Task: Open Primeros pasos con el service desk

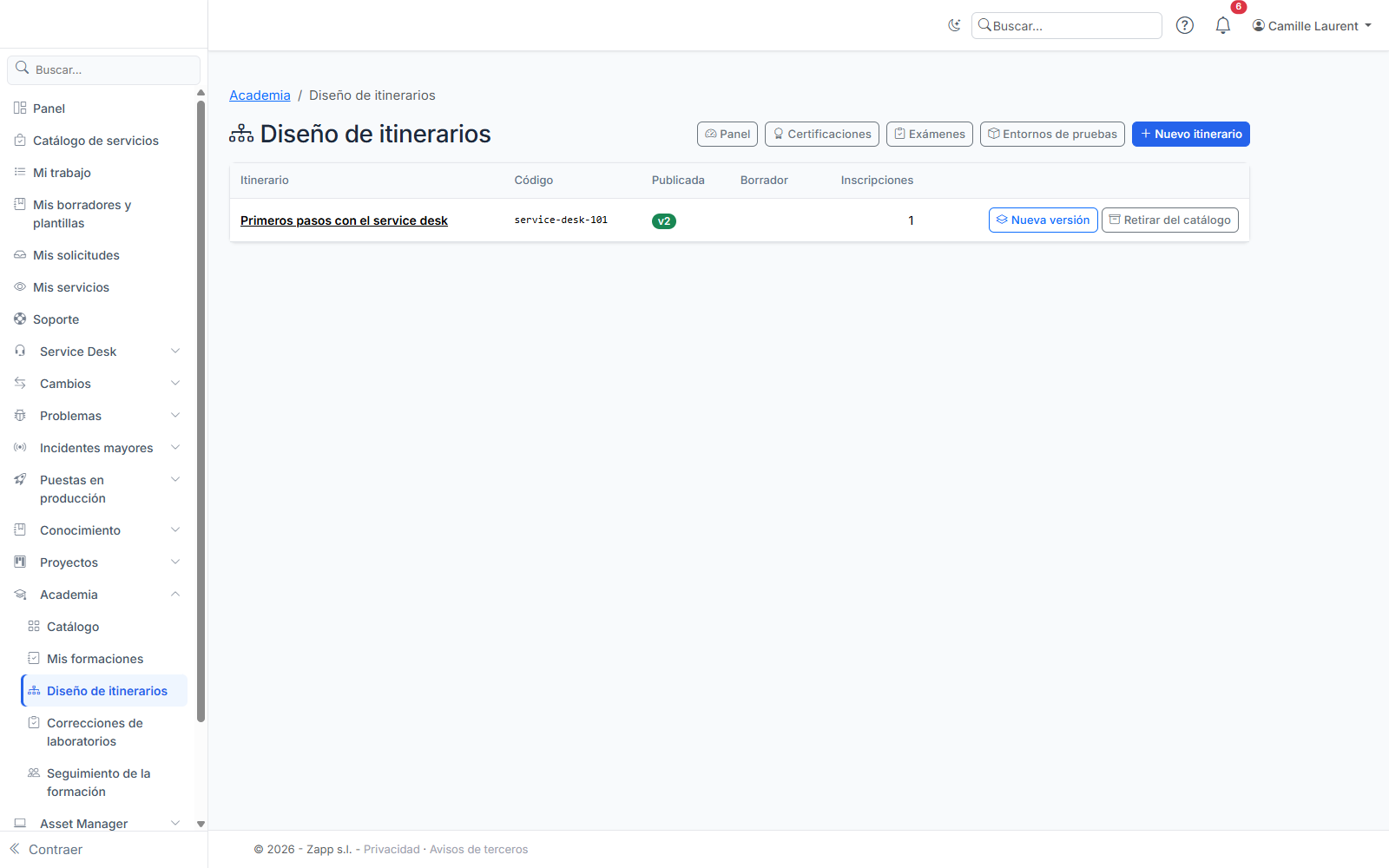Action: (x=344, y=220)
